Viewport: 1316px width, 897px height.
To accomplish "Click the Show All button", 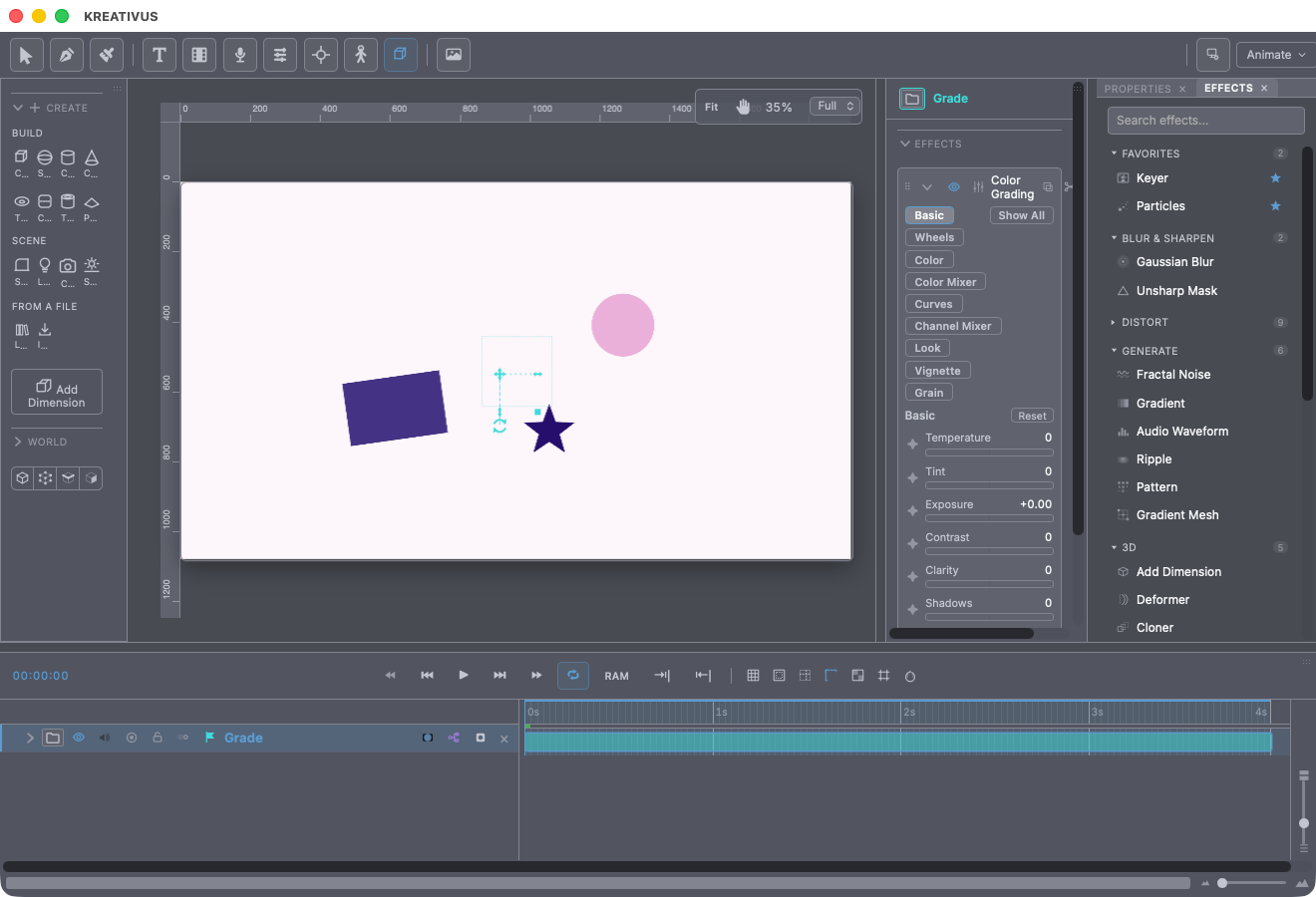I will [x=1022, y=215].
